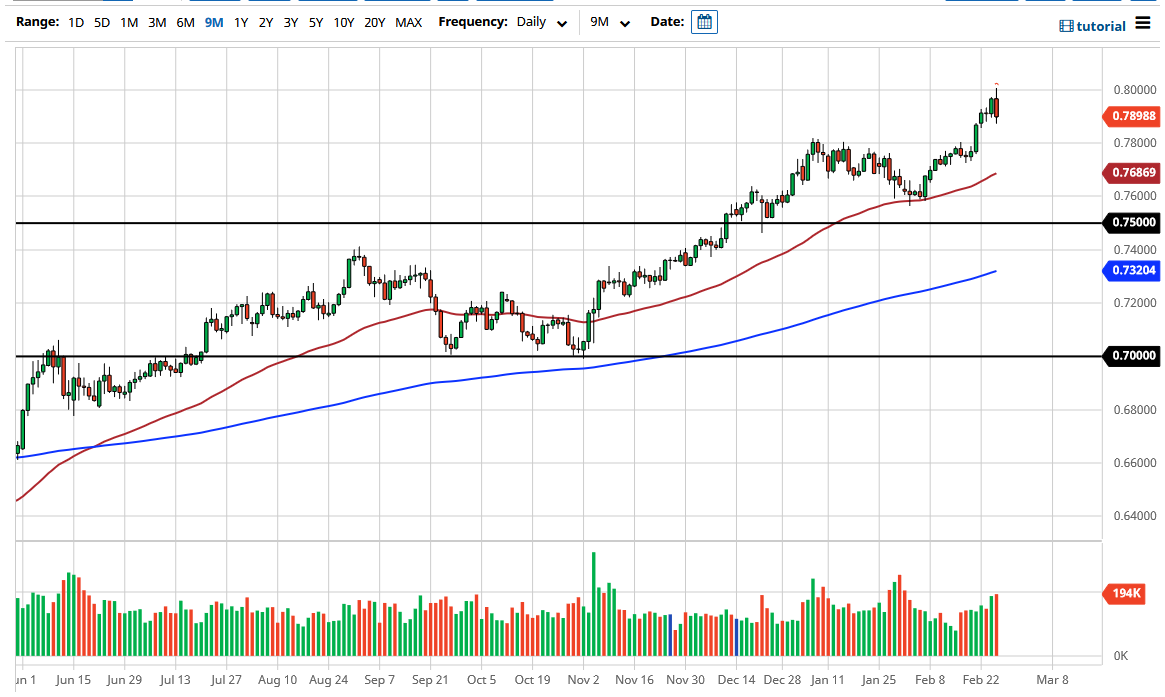
Task: Select the 5D range
Action: [x=101, y=21]
